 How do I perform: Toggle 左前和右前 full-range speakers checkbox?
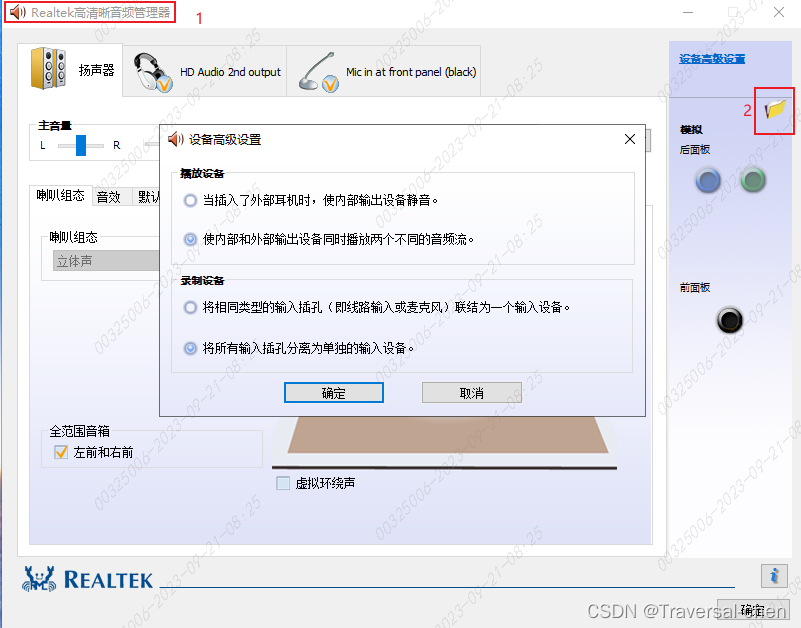(61, 452)
